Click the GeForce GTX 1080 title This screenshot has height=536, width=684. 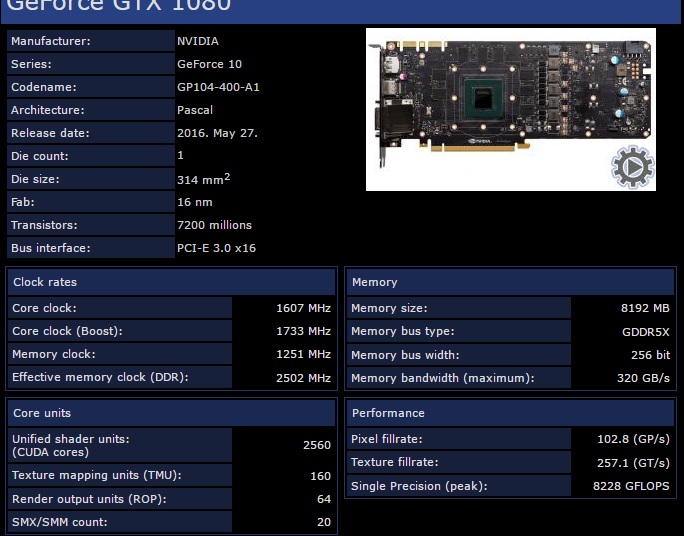[x=119, y=6]
